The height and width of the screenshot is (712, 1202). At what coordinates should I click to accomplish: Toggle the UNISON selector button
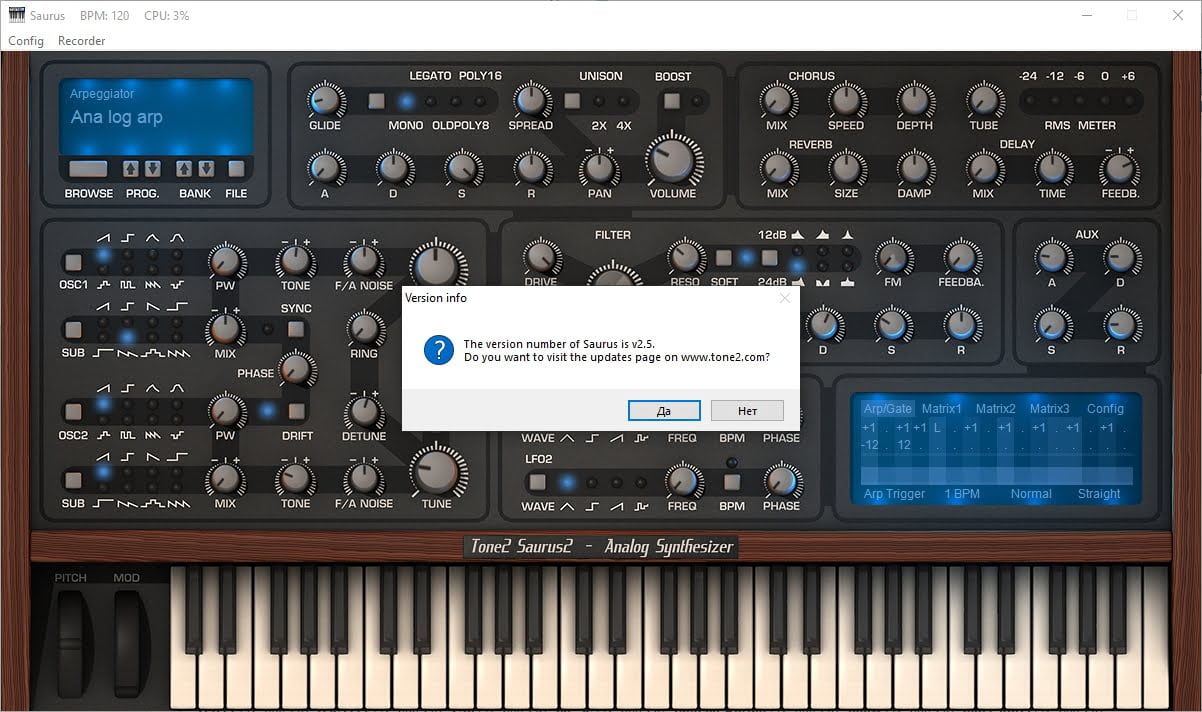click(x=572, y=101)
